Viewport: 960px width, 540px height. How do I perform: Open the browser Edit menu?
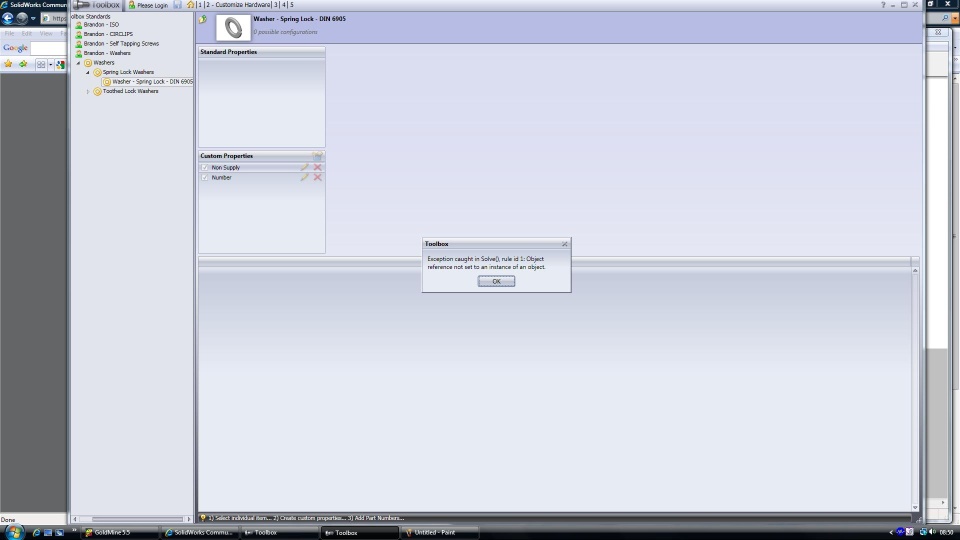(x=27, y=34)
